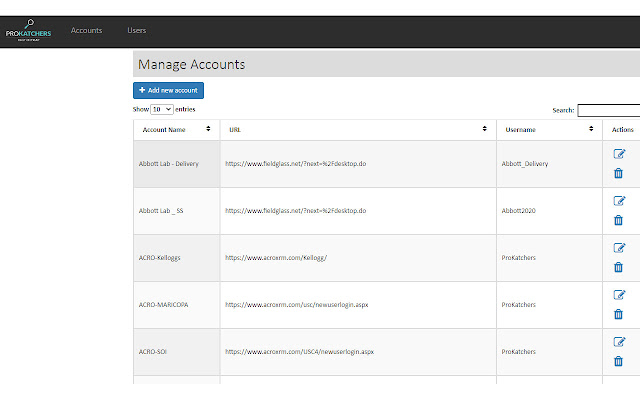Edit the ACRO-SOI account

[x=619, y=342]
